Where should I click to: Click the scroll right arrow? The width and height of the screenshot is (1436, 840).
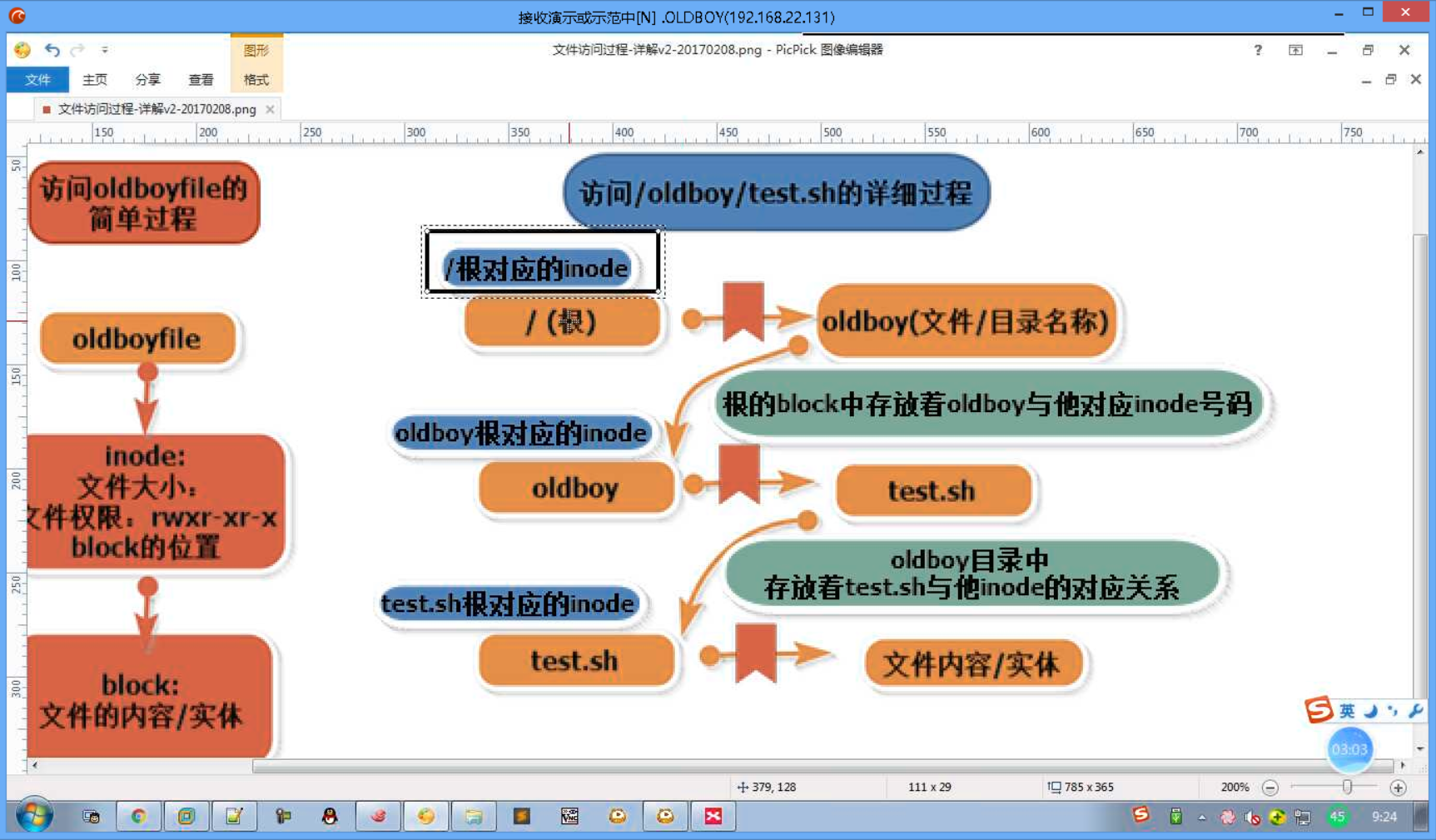point(1403,765)
